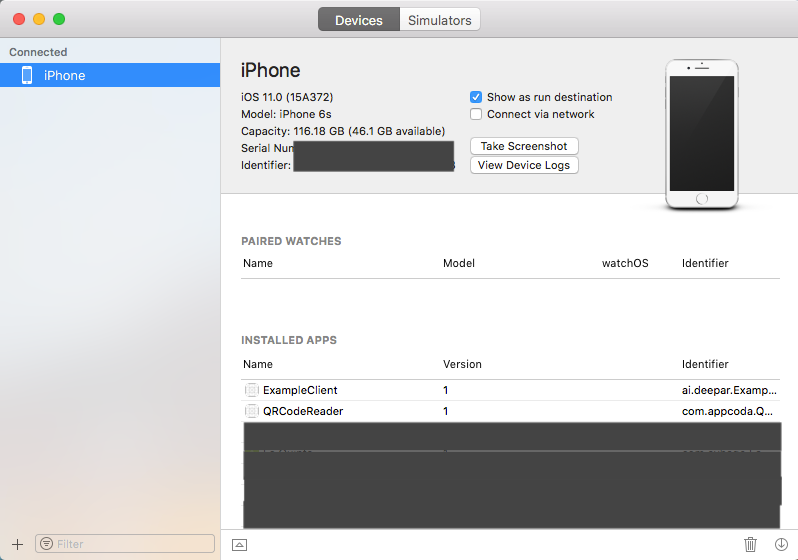The width and height of the screenshot is (798, 560).
Task: Click the trash delete app icon
Action: pyautogui.click(x=750, y=544)
